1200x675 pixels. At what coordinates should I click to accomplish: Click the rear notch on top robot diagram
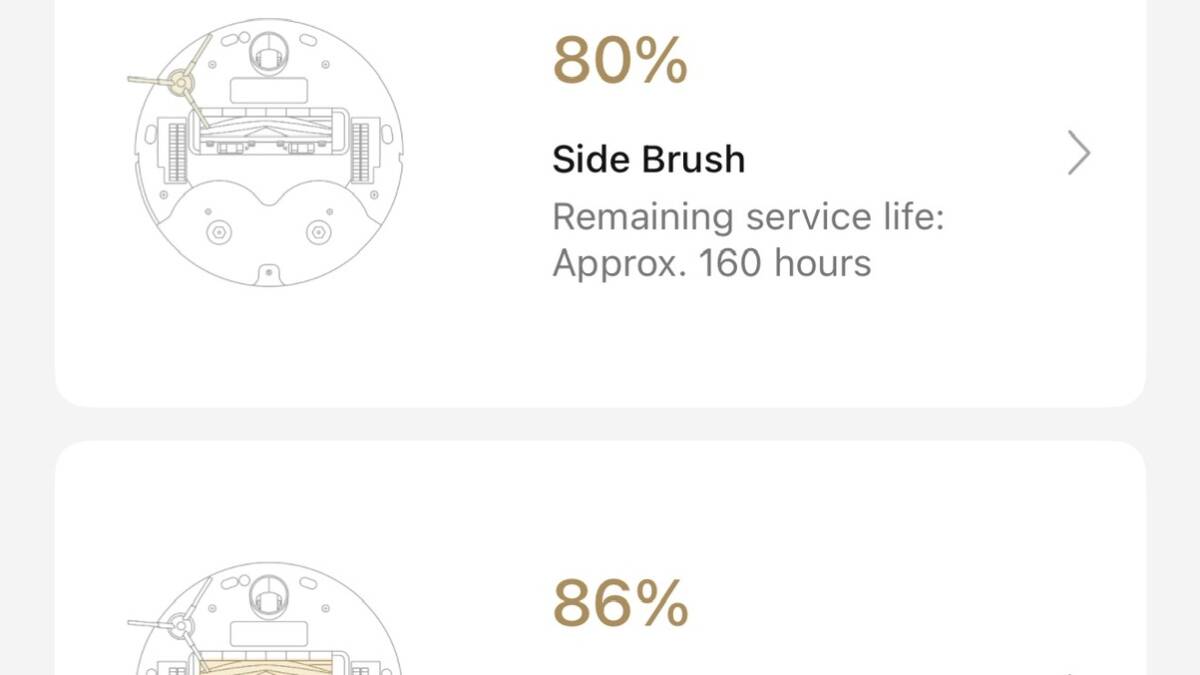click(x=268, y=271)
